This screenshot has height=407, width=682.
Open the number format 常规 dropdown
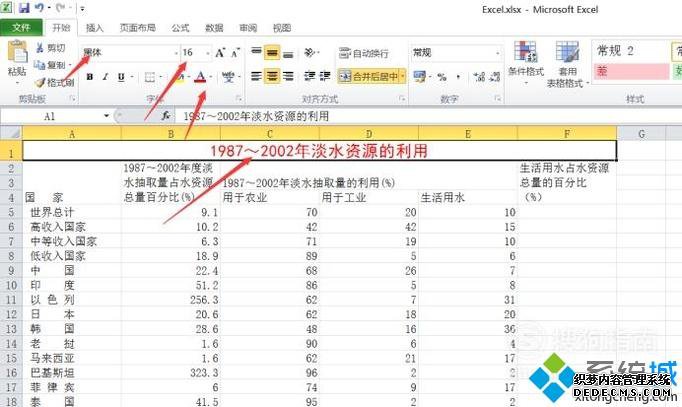click(498, 53)
